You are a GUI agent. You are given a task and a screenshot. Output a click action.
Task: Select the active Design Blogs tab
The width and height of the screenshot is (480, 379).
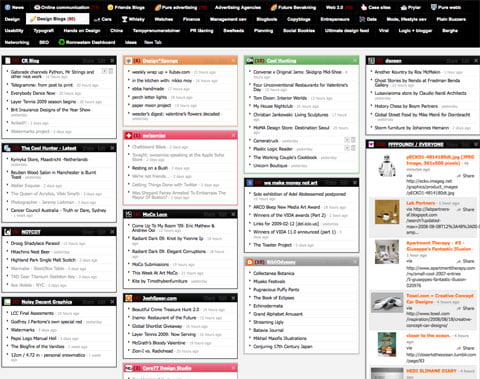pos(58,19)
